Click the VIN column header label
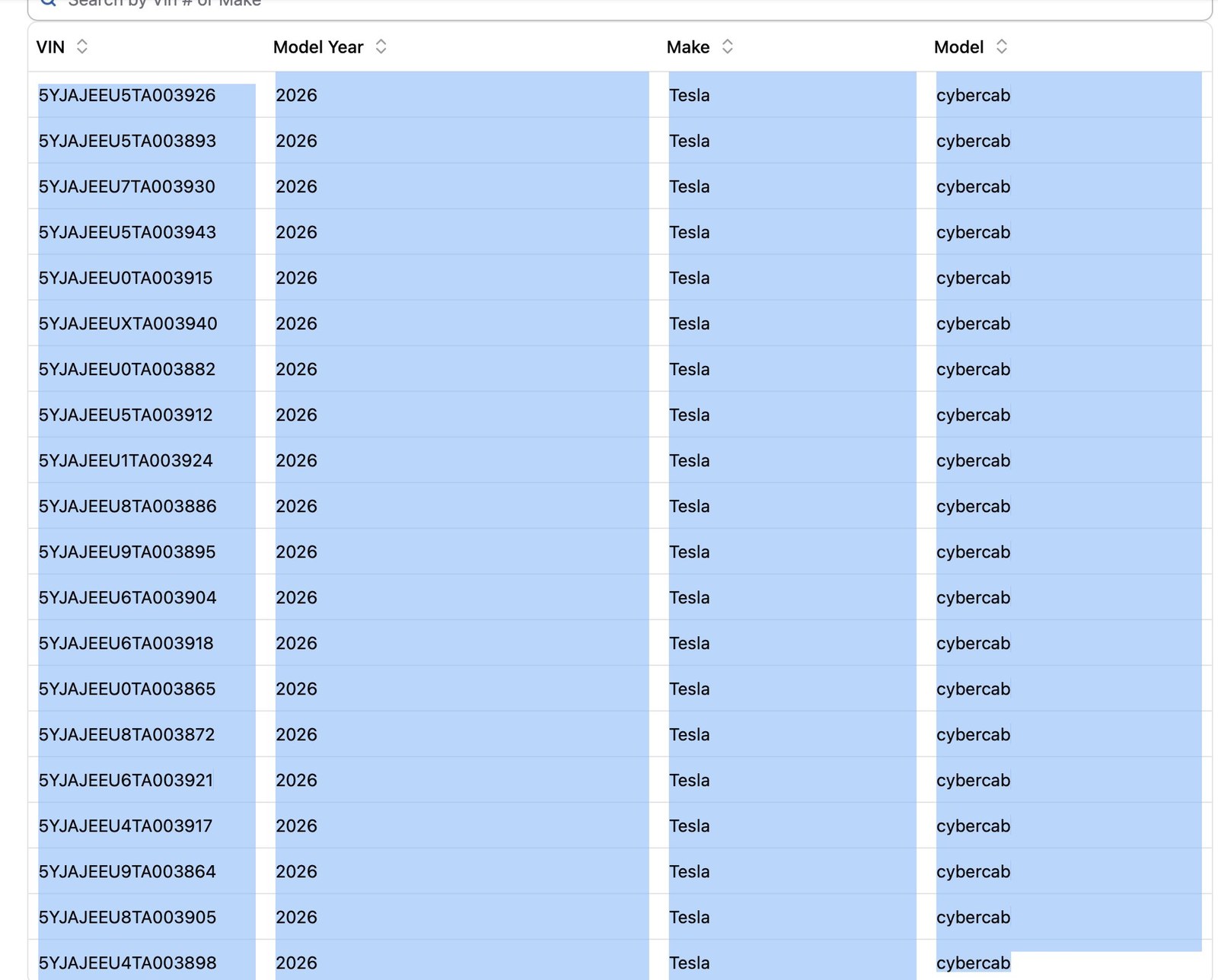The height and width of the screenshot is (980, 1218). pos(50,47)
